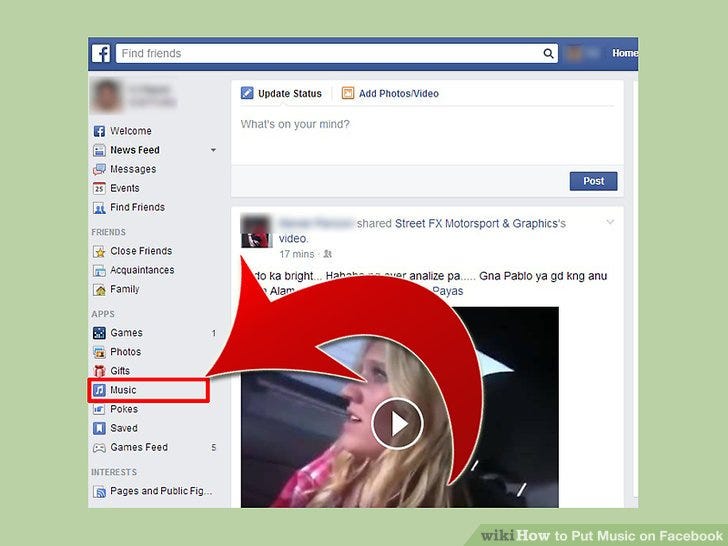The image size is (728, 546).
Task: Switch to the Update Status tab
Action: [281, 93]
